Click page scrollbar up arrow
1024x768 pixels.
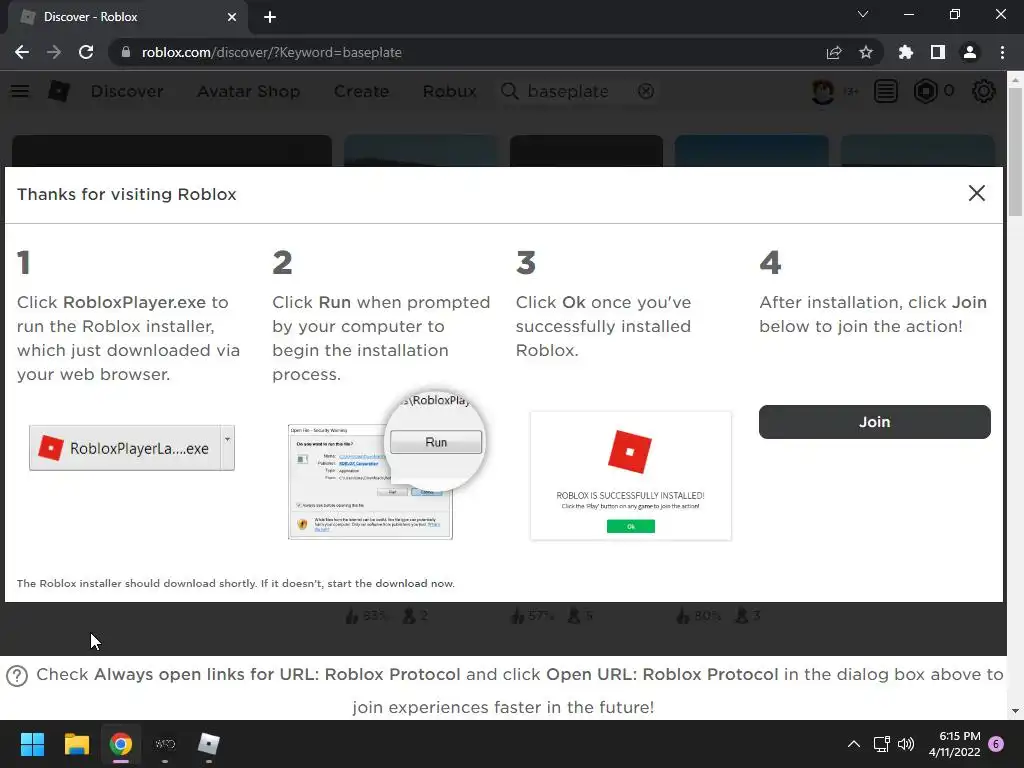tap(1015, 80)
